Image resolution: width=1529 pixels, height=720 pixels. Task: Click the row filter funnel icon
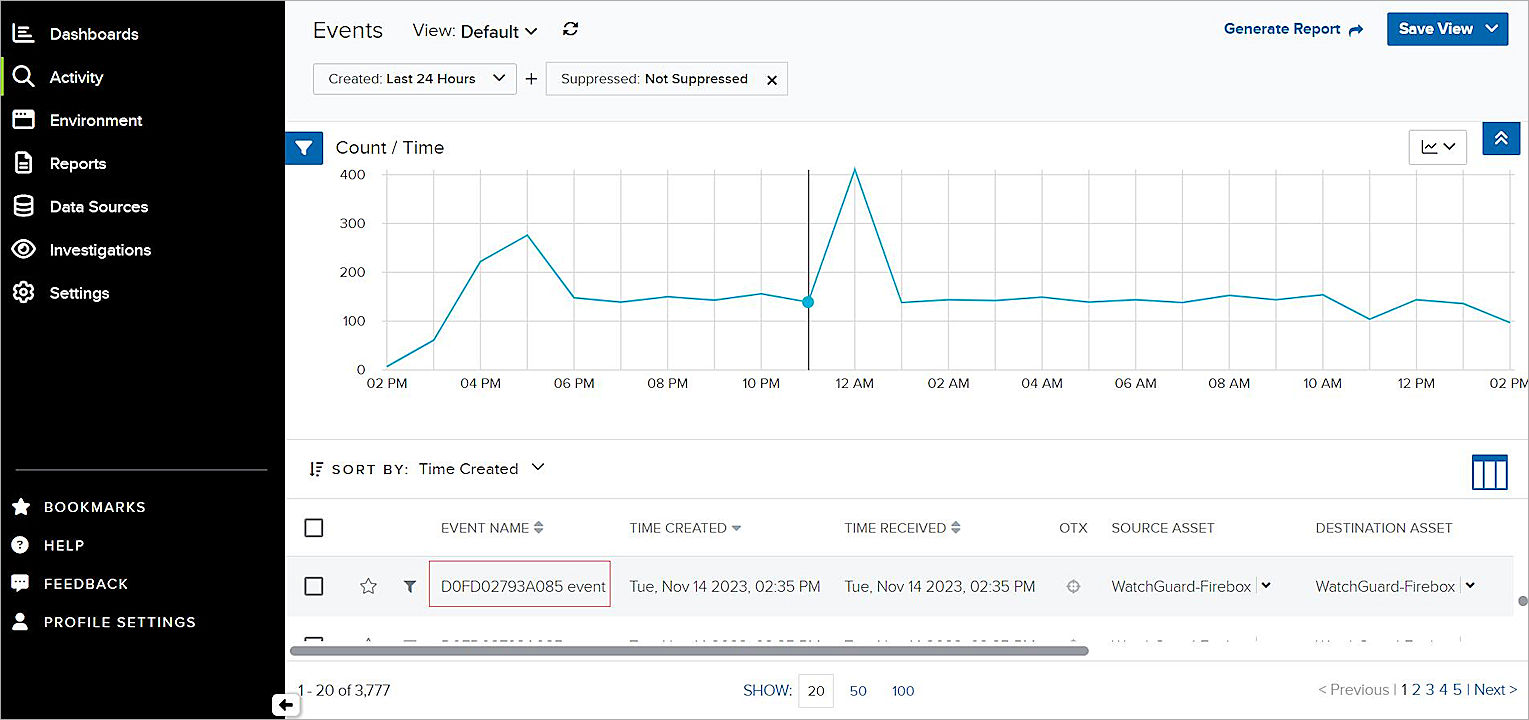(x=410, y=587)
